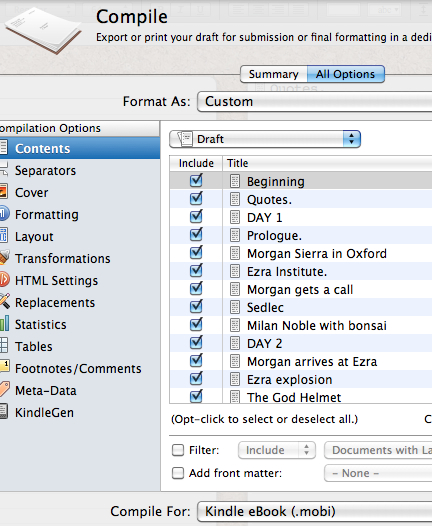
Task: Click the document icon beside Ezra explosion
Action: tap(235, 379)
